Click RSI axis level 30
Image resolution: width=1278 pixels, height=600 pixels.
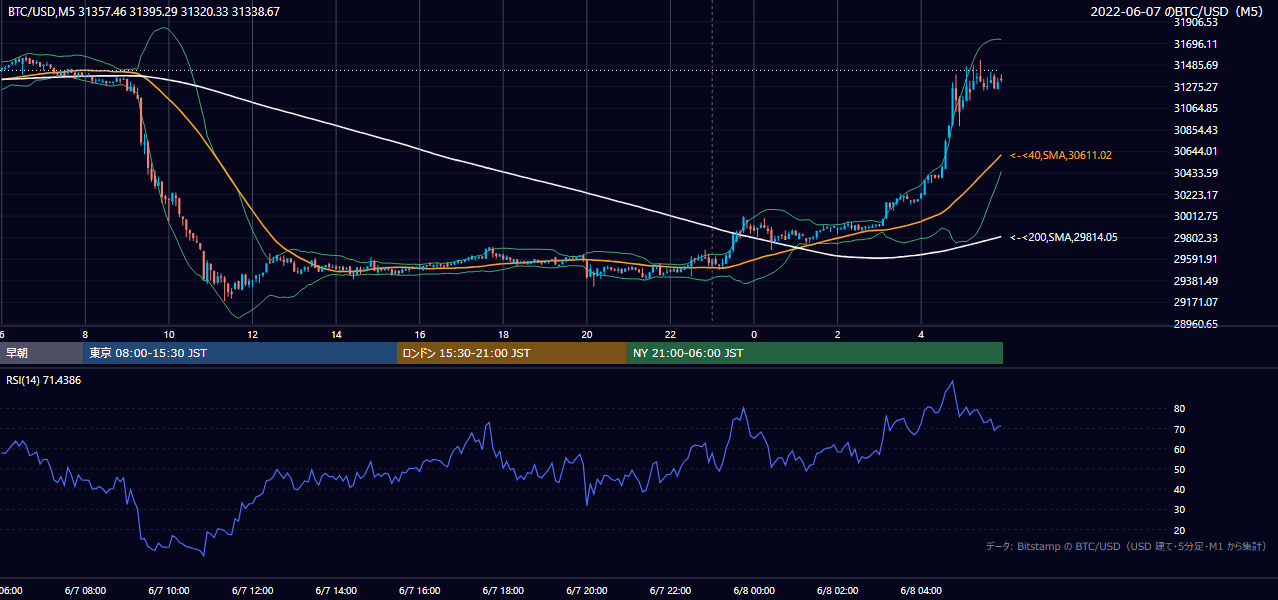coord(1180,509)
